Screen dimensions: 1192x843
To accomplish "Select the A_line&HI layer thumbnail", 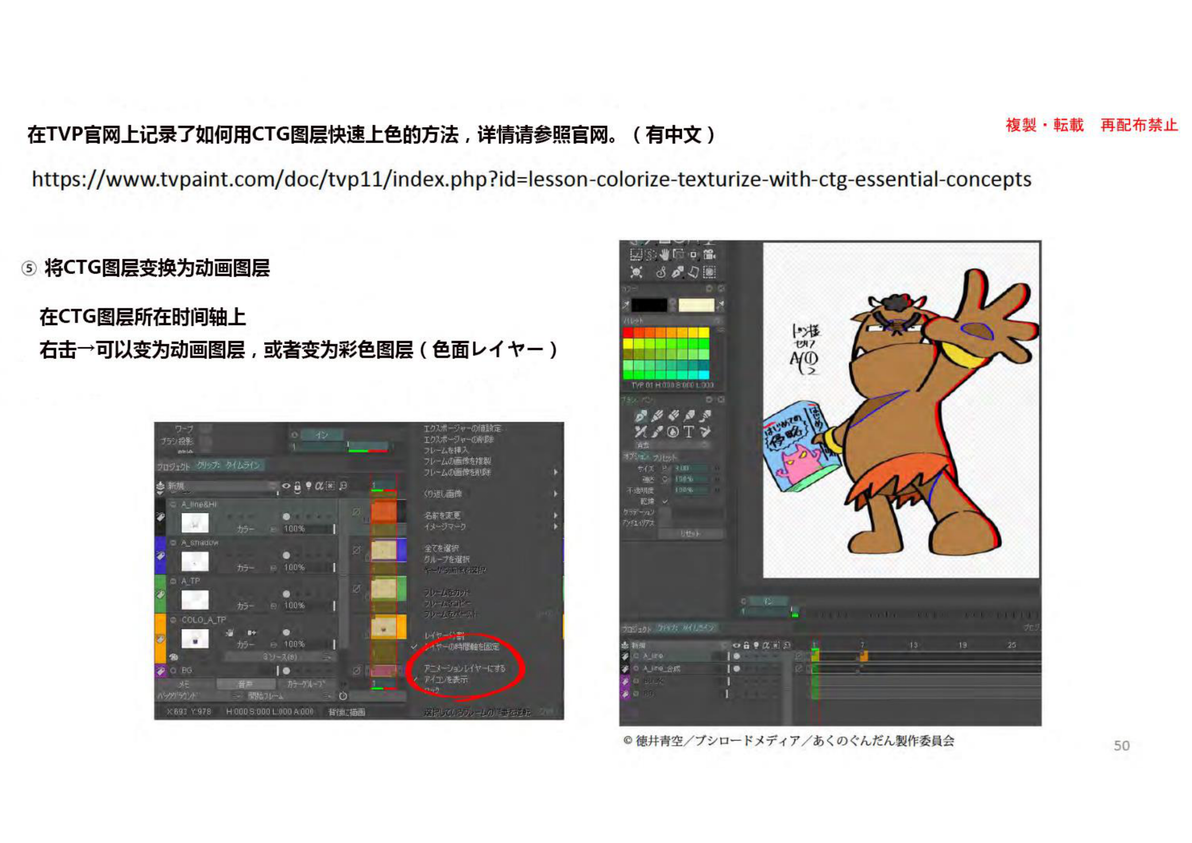I will point(195,523).
